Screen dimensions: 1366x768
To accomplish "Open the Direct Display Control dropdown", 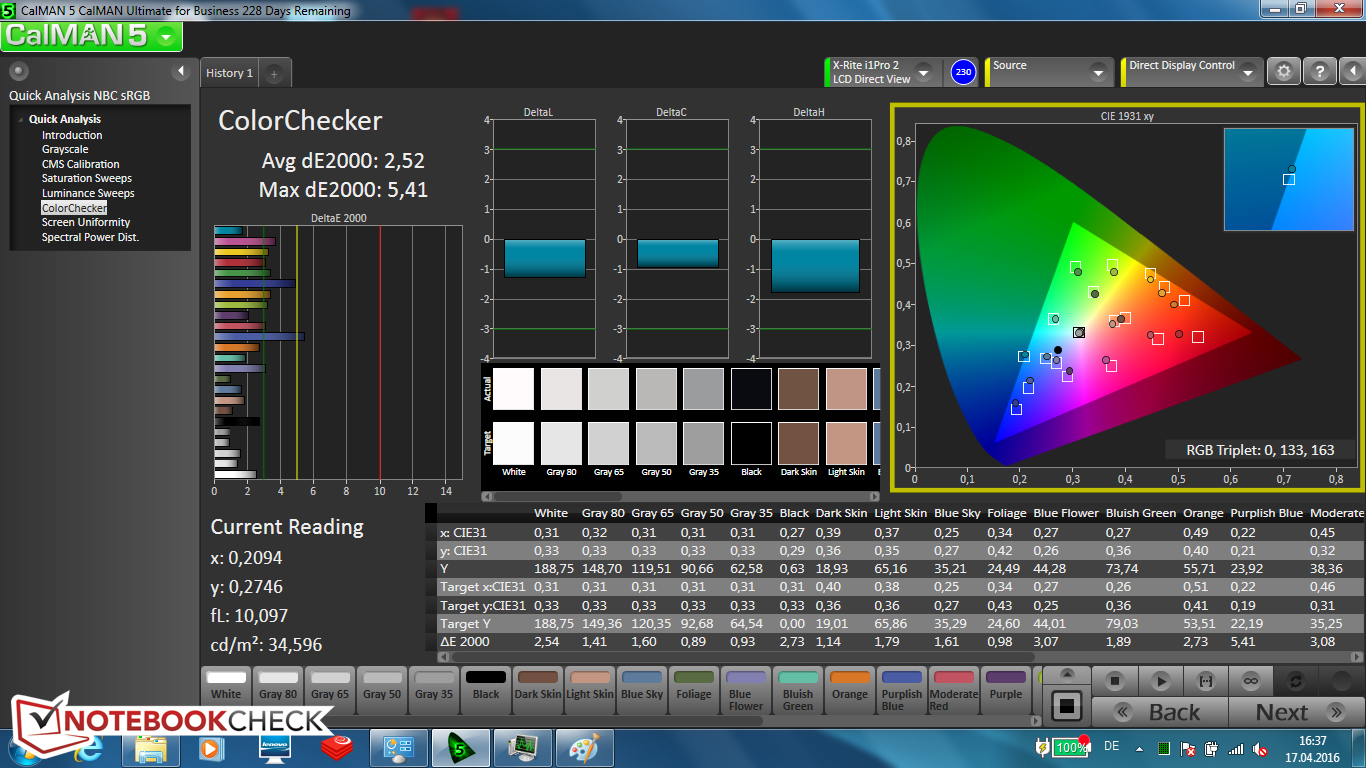I will pyautogui.click(x=1247, y=73).
